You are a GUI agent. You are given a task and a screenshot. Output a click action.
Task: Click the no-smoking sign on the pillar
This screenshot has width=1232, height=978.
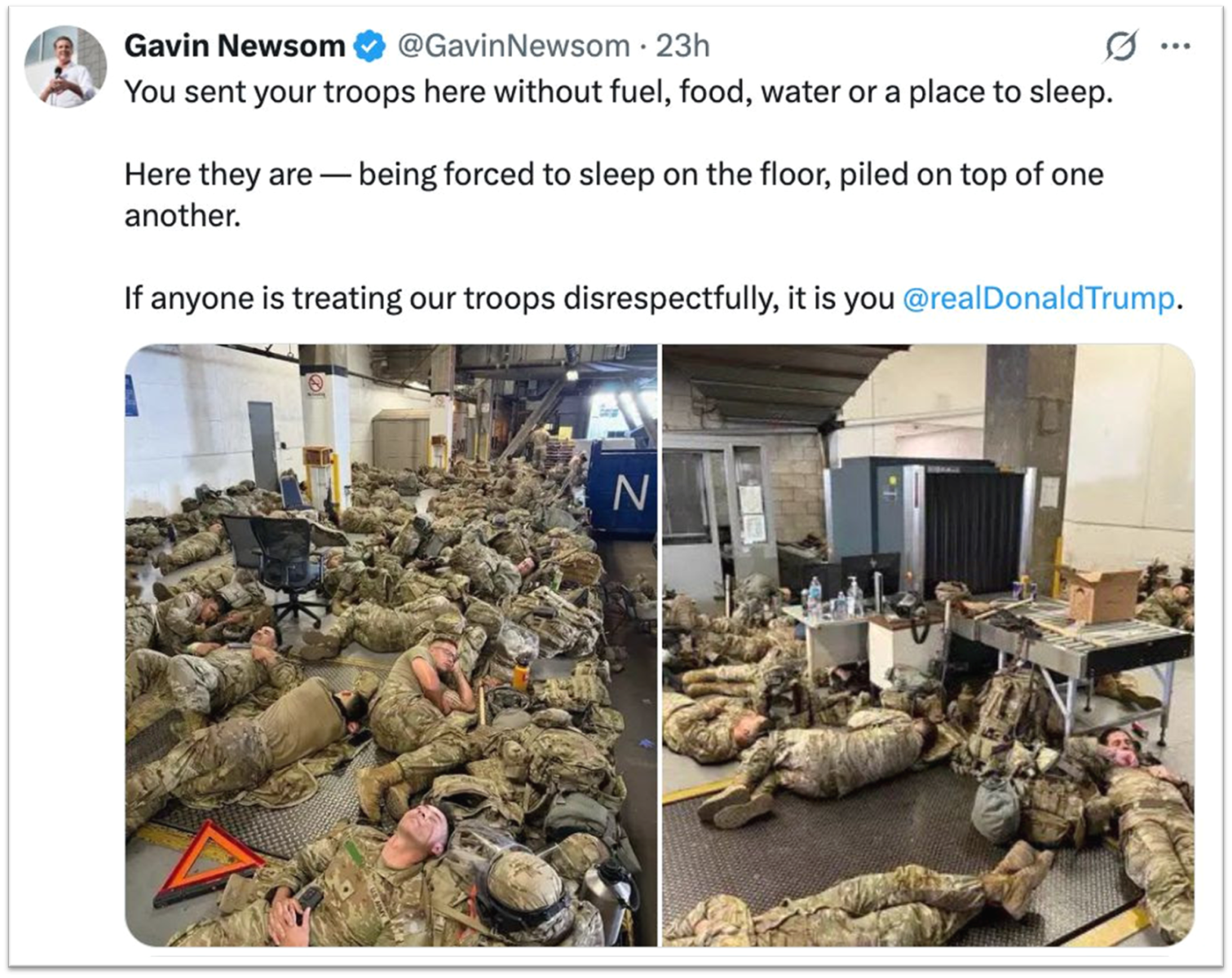coord(316,384)
